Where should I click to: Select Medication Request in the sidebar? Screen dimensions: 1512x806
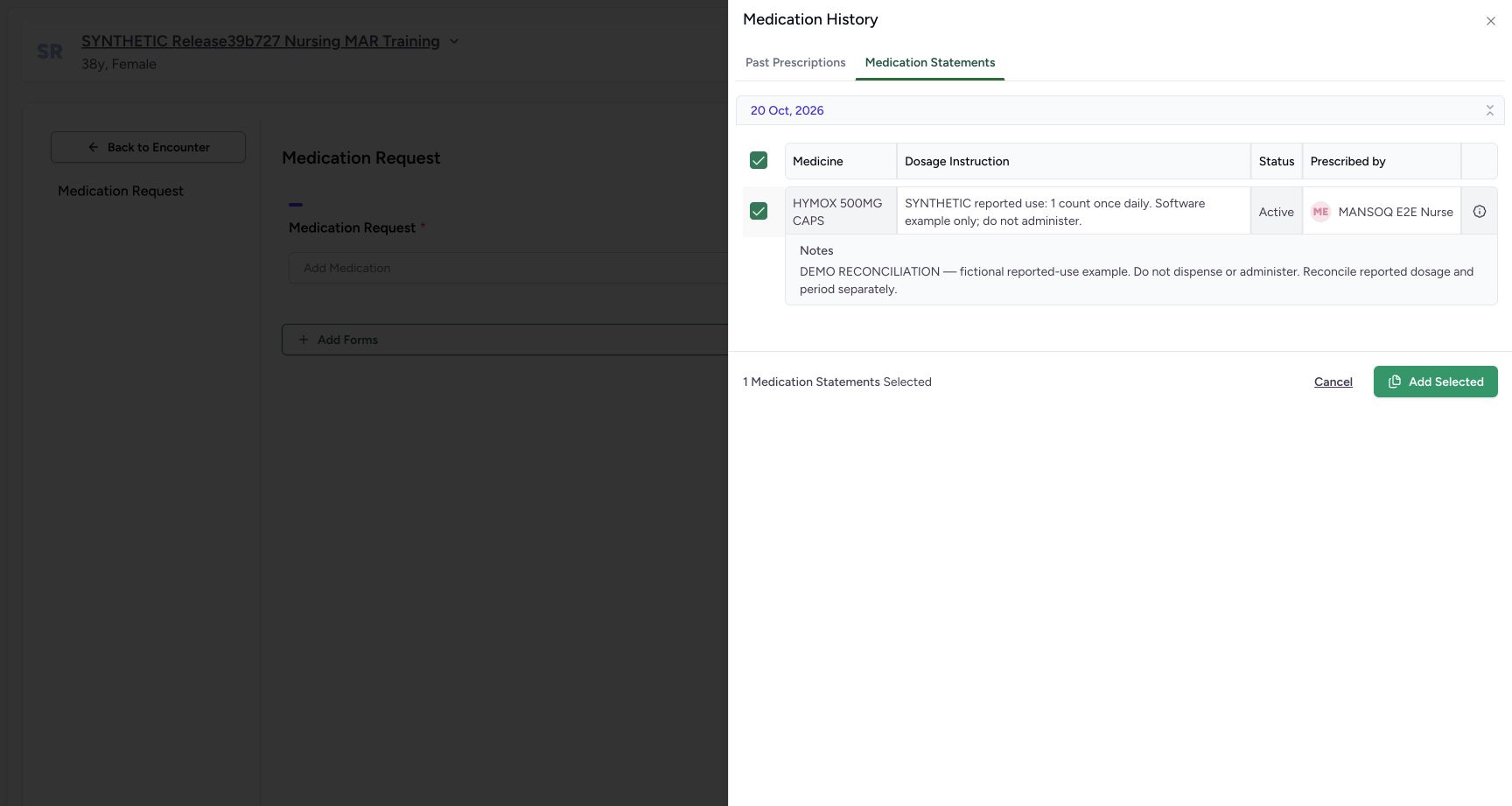tap(121, 191)
